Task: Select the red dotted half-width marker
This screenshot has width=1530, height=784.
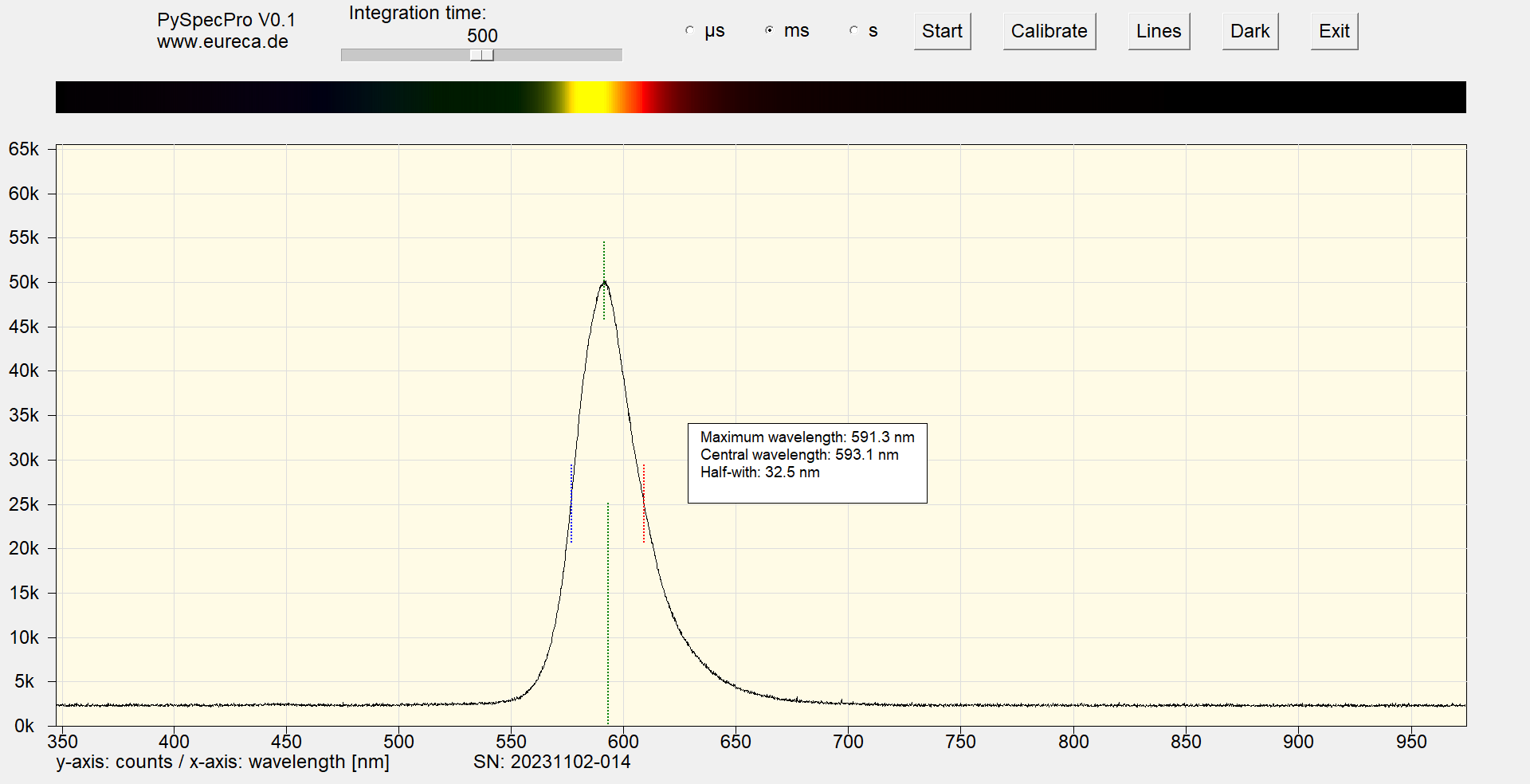Action: tap(644, 504)
